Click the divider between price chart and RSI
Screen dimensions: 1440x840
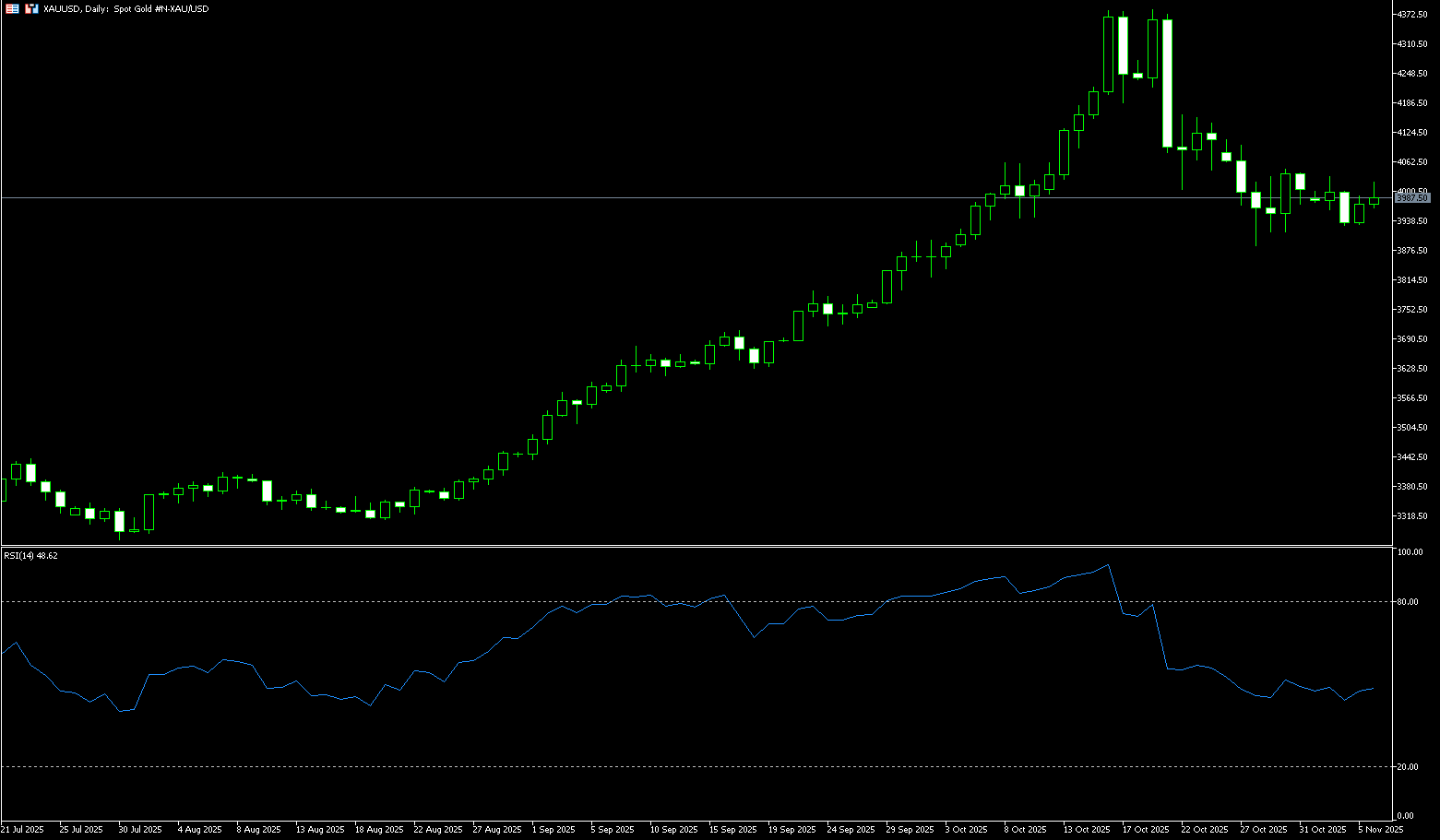click(692, 546)
